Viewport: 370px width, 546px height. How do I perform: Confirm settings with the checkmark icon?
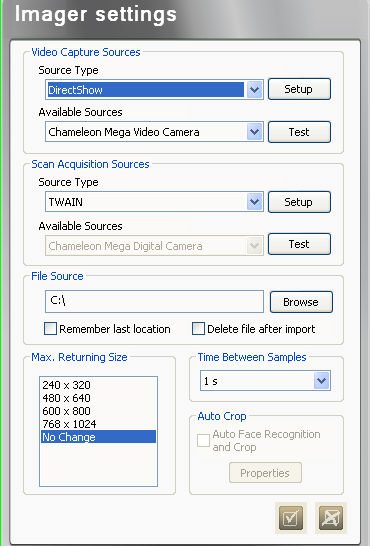click(x=291, y=518)
